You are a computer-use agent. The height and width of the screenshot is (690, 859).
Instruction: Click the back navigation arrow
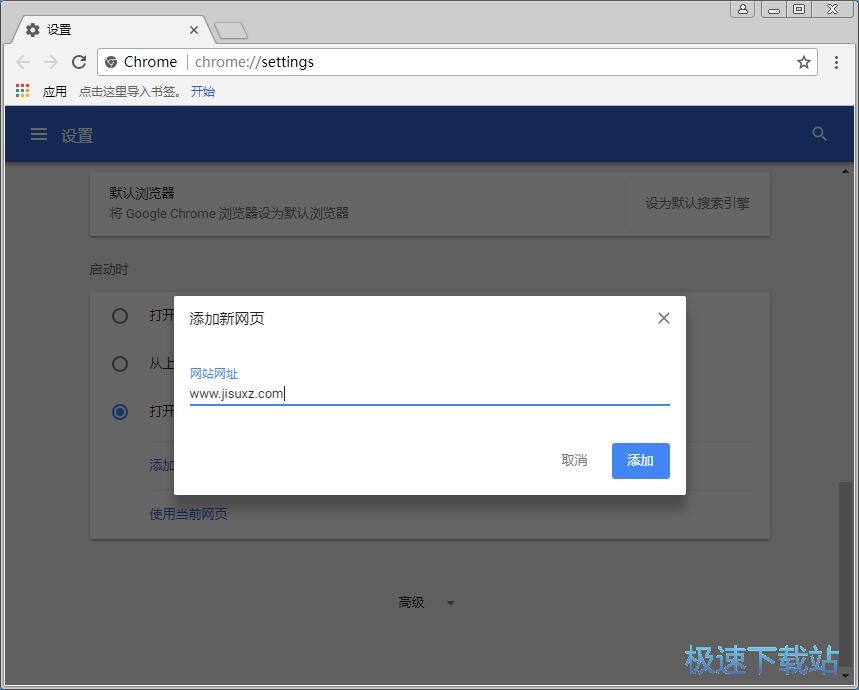23,62
